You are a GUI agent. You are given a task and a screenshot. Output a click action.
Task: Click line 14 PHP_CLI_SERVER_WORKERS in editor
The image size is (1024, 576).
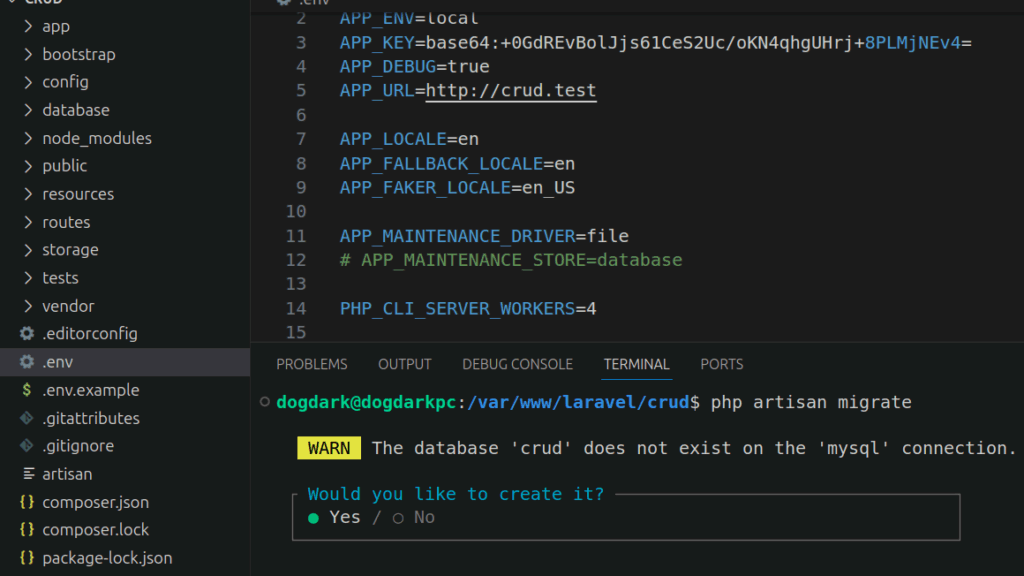[457, 309]
